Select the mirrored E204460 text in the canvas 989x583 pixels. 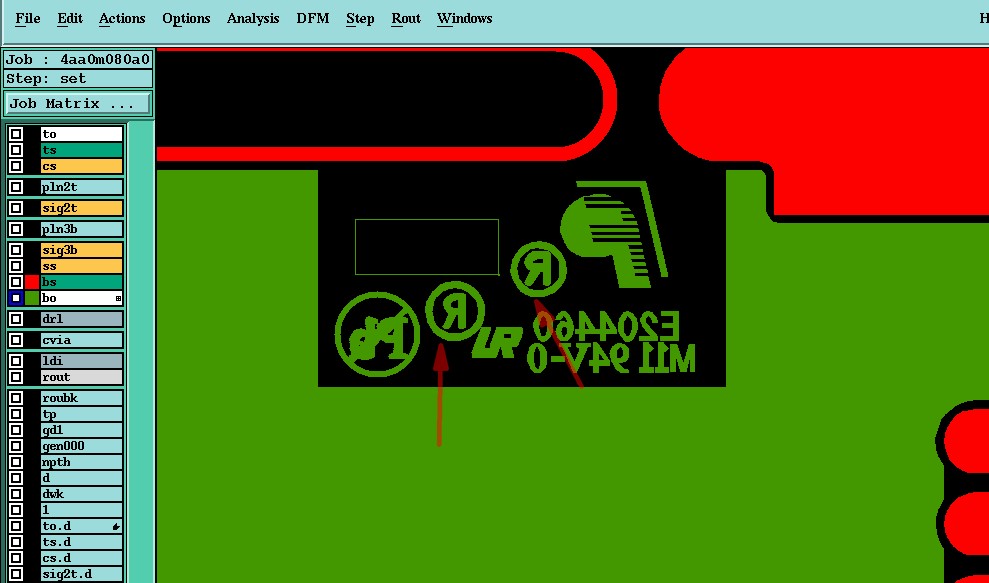coord(606,327)
